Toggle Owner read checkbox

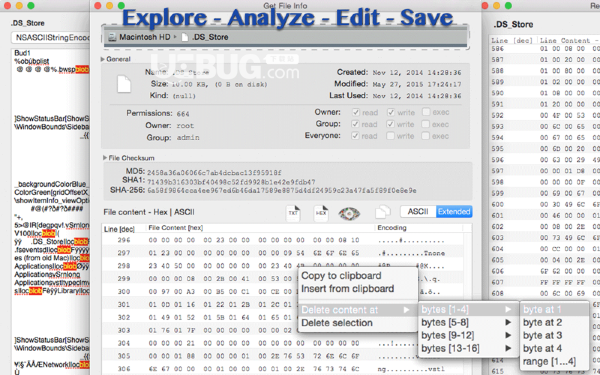tap(355, 112)
